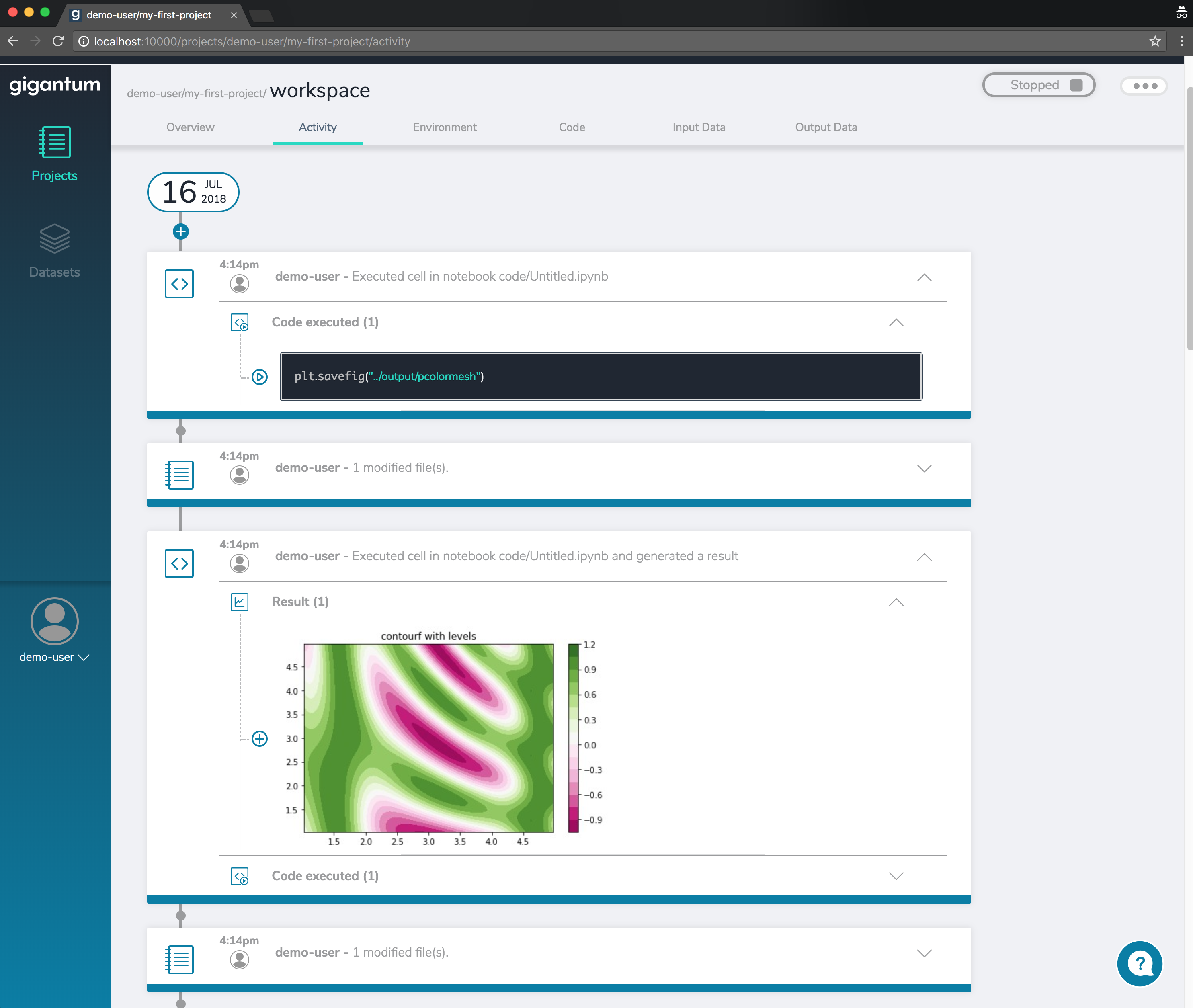
Task: Click the plus icon beside contourf result
Action: click(x=259, y=738)
